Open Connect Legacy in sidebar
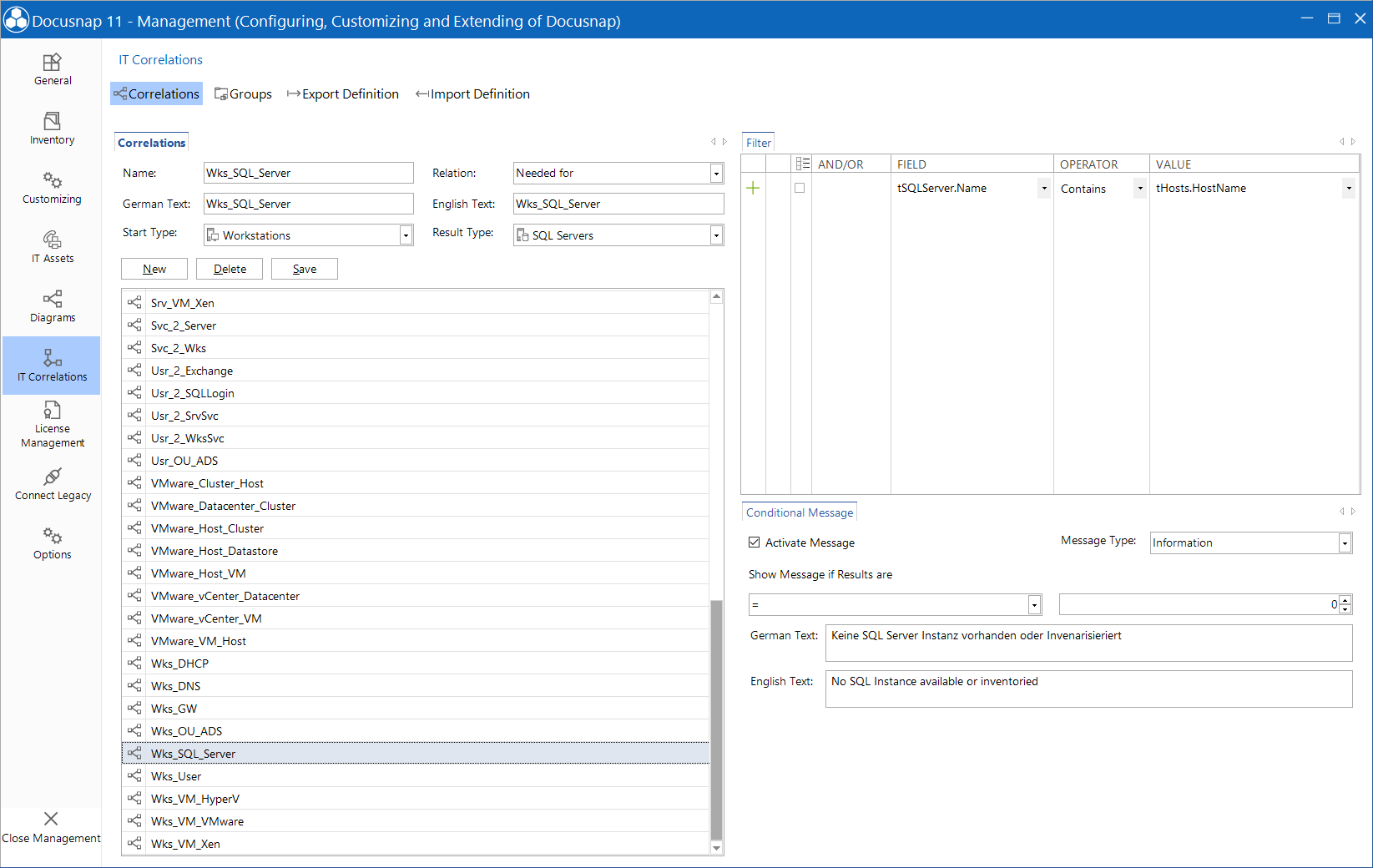Screen dimensions: 1373x868 tap(52, 484)
